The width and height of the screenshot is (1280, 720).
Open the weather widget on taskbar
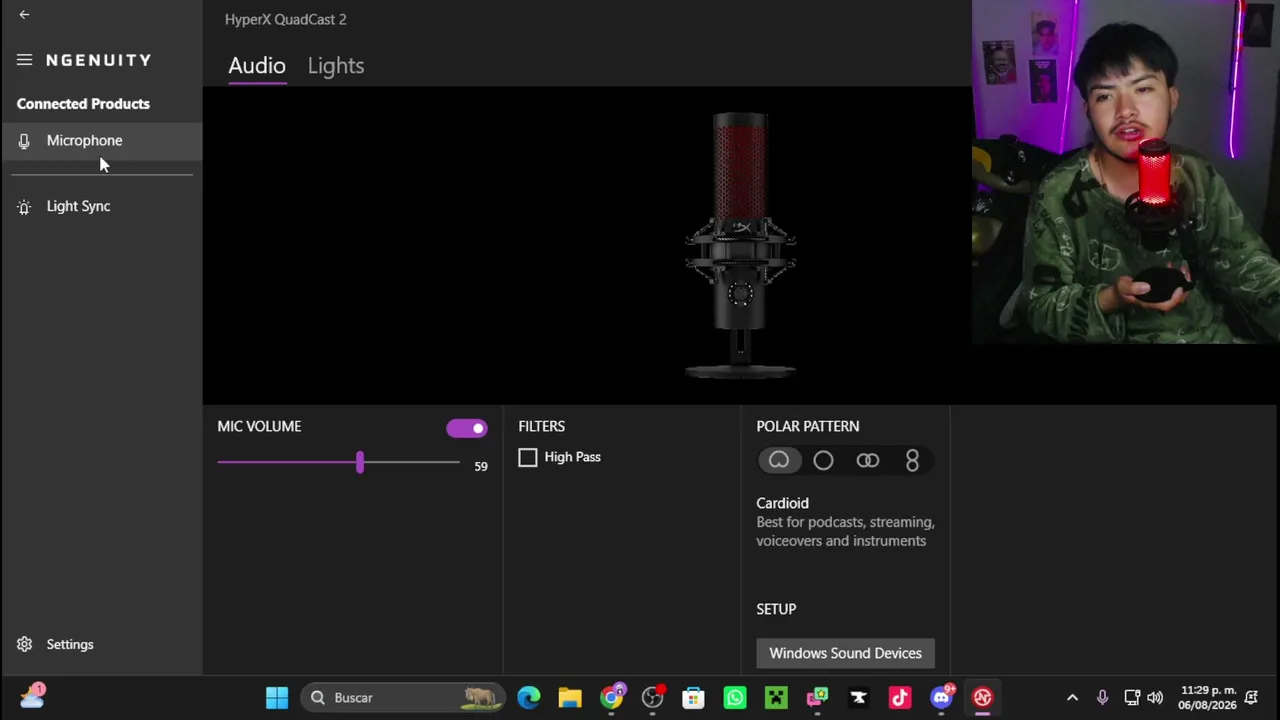tap(32, 697)
